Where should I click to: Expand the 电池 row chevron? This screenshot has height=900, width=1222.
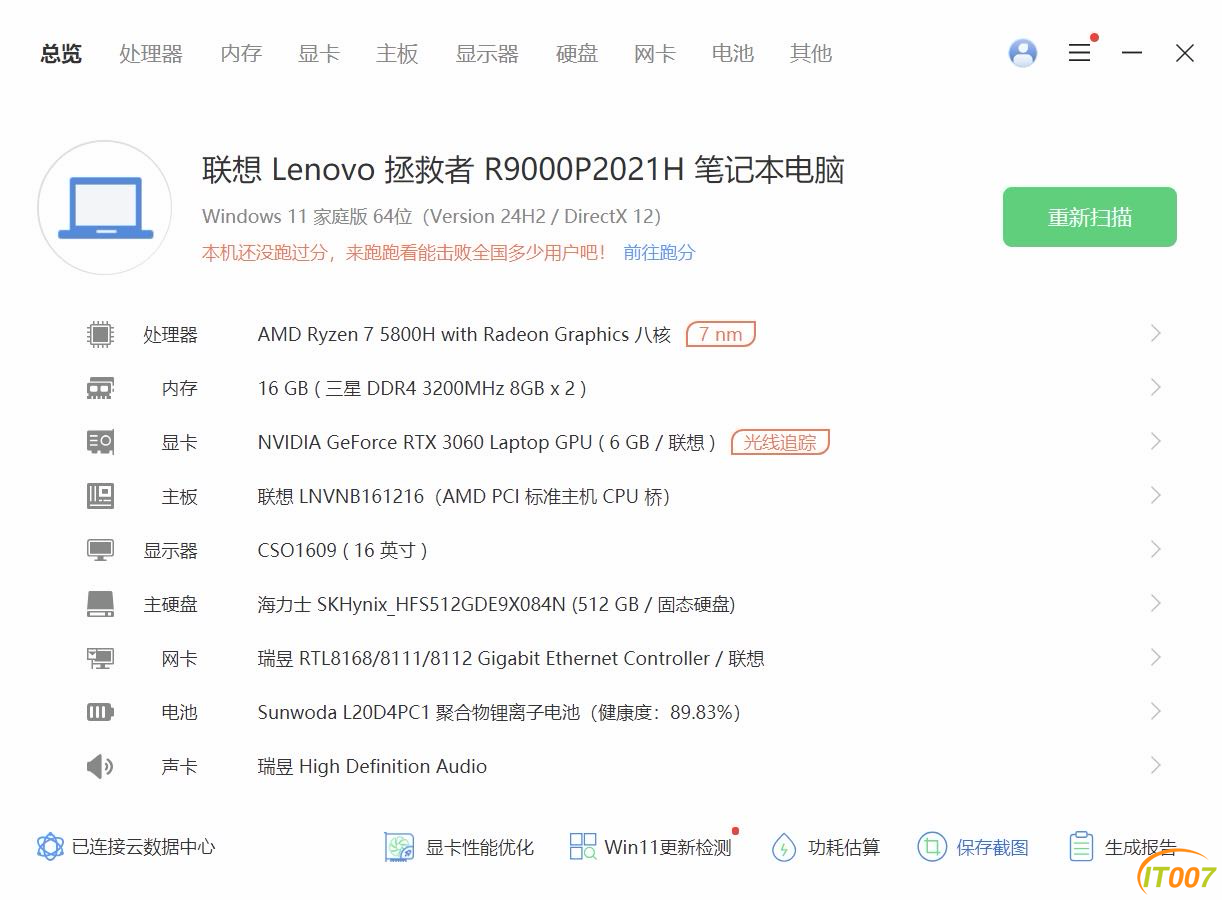(1155, 711)
